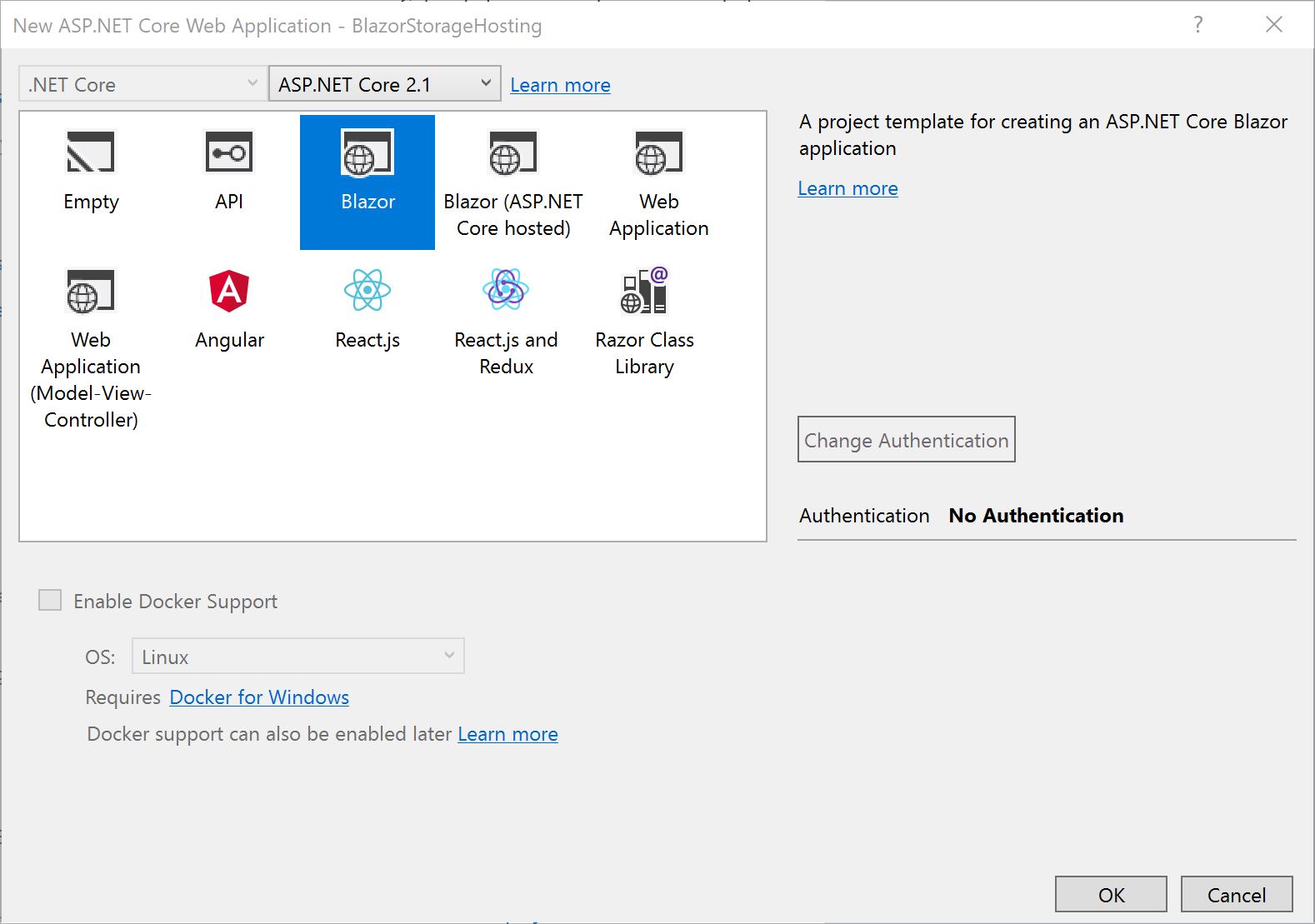Screen dimensions: 1315x924
Task: Select the Blazor template icon
Action: (x=367, y=152)
